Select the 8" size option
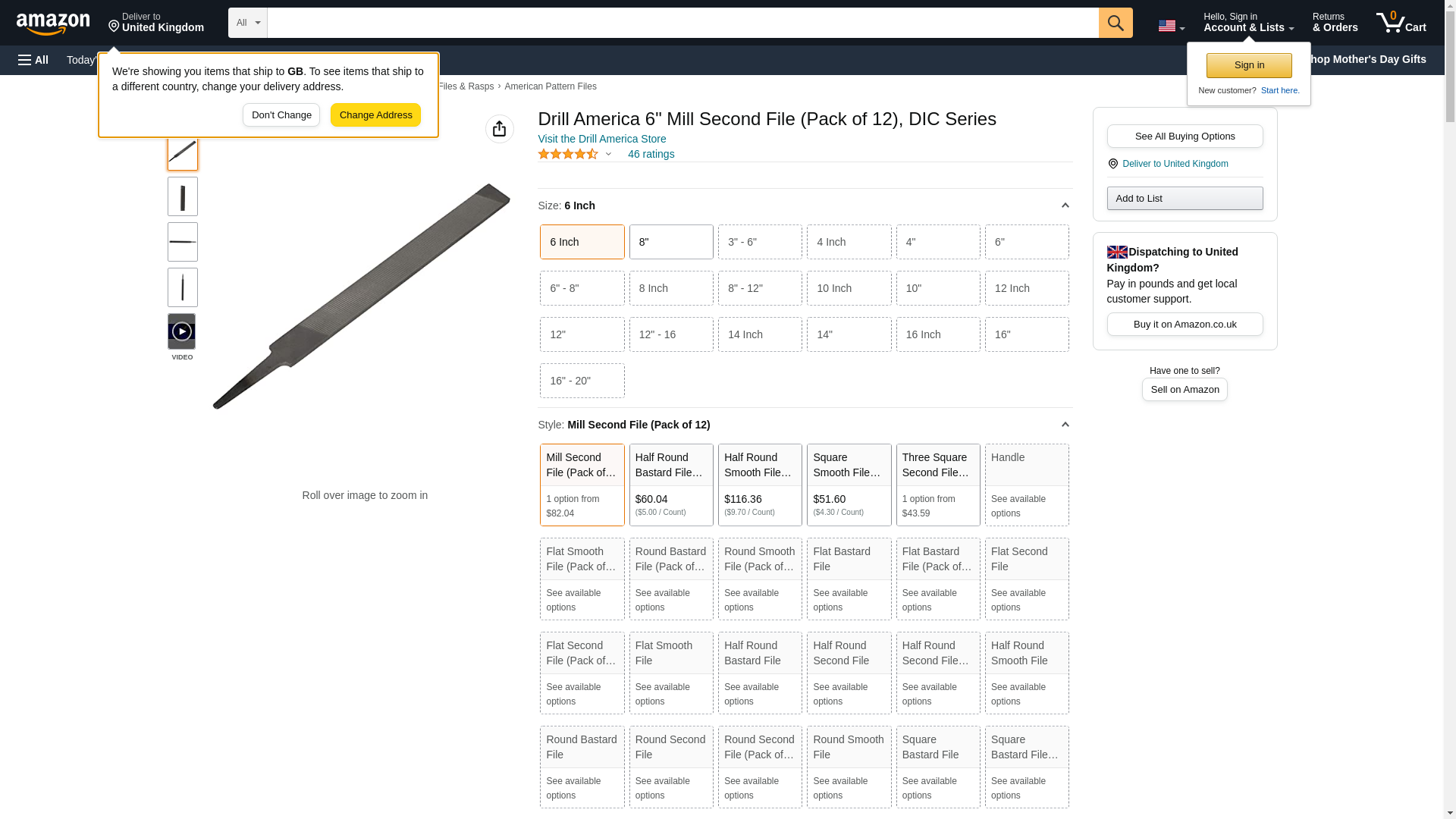 [x=670, y=242]
